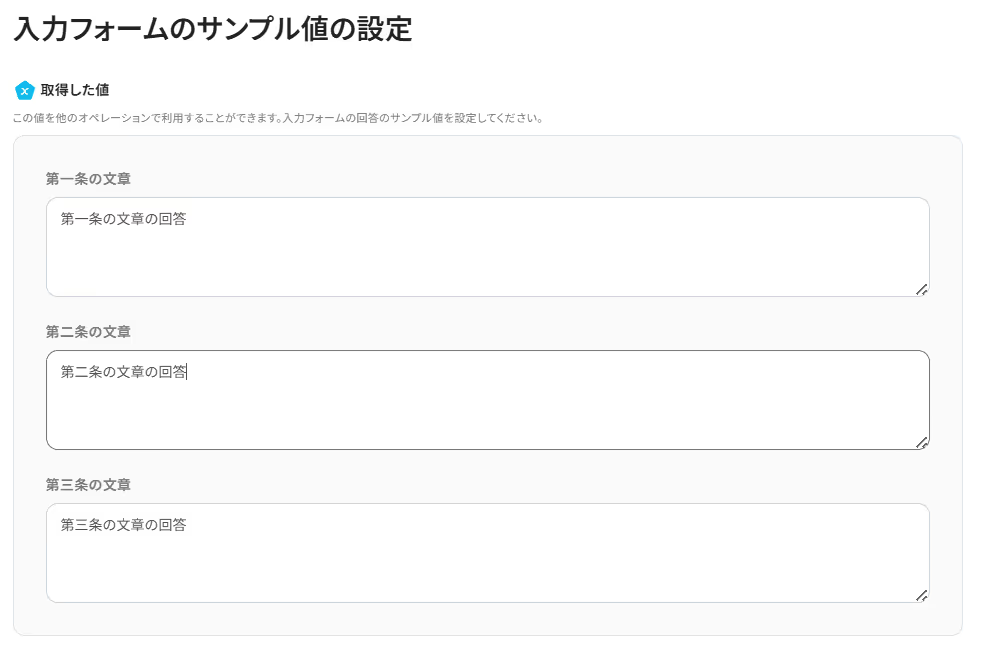The height and width of the screenshot is (655, 997).
Task: Click the page heading 入力フォームのサンプル値の設定
Action: pyautogui.click(x=213, y=29)
